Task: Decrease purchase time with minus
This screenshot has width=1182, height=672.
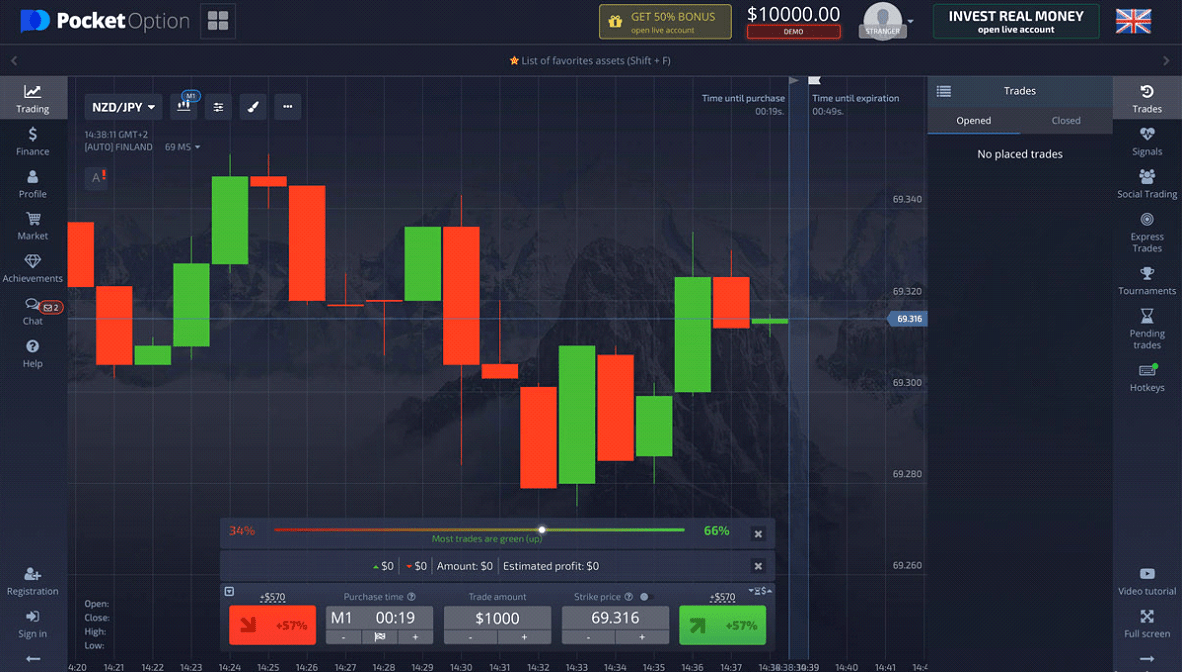Action: [x=344, y=637]
